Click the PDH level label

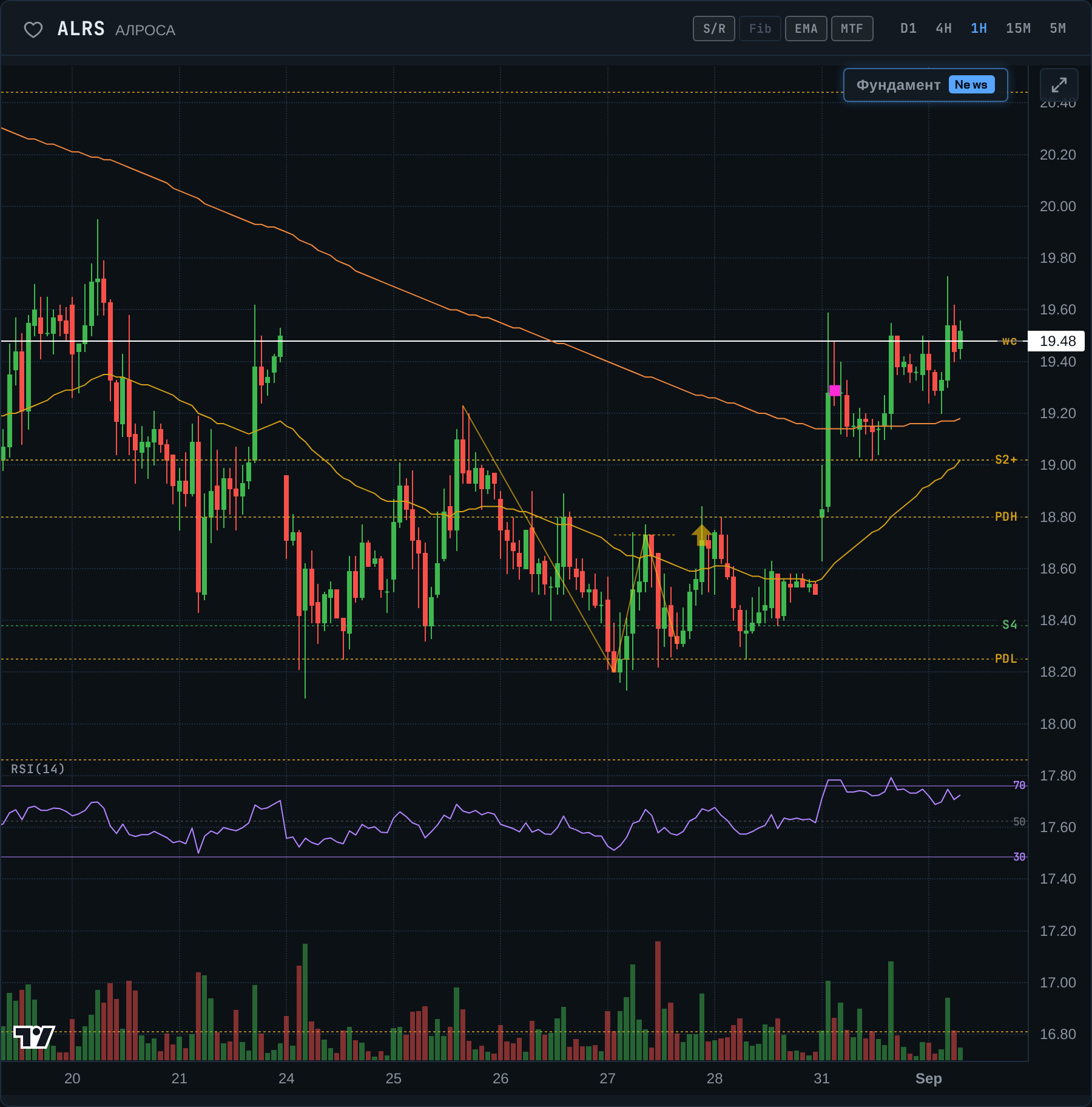pos(1006,516)
